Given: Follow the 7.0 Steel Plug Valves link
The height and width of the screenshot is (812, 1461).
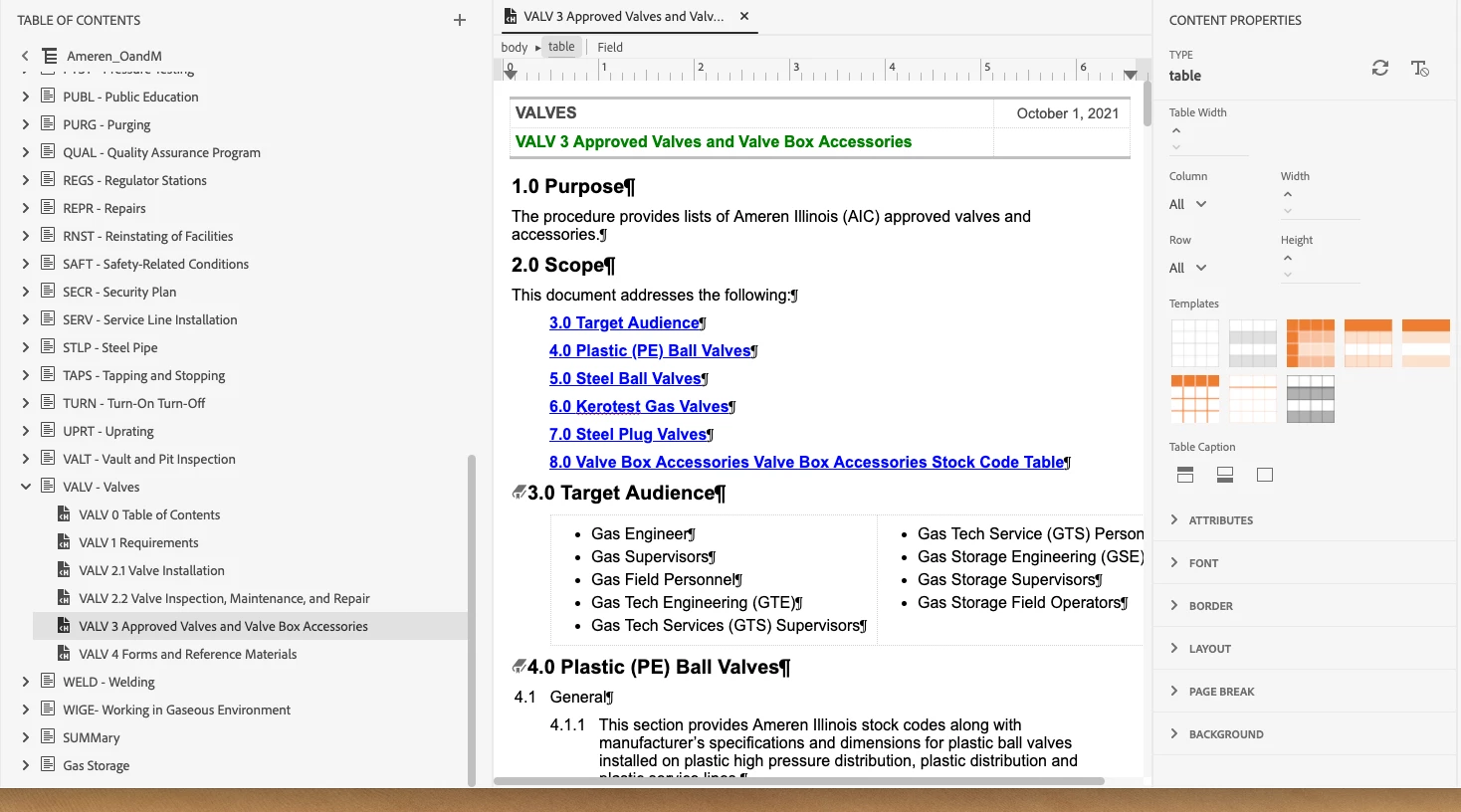Looking at the screenshot, I should point(628,434).
